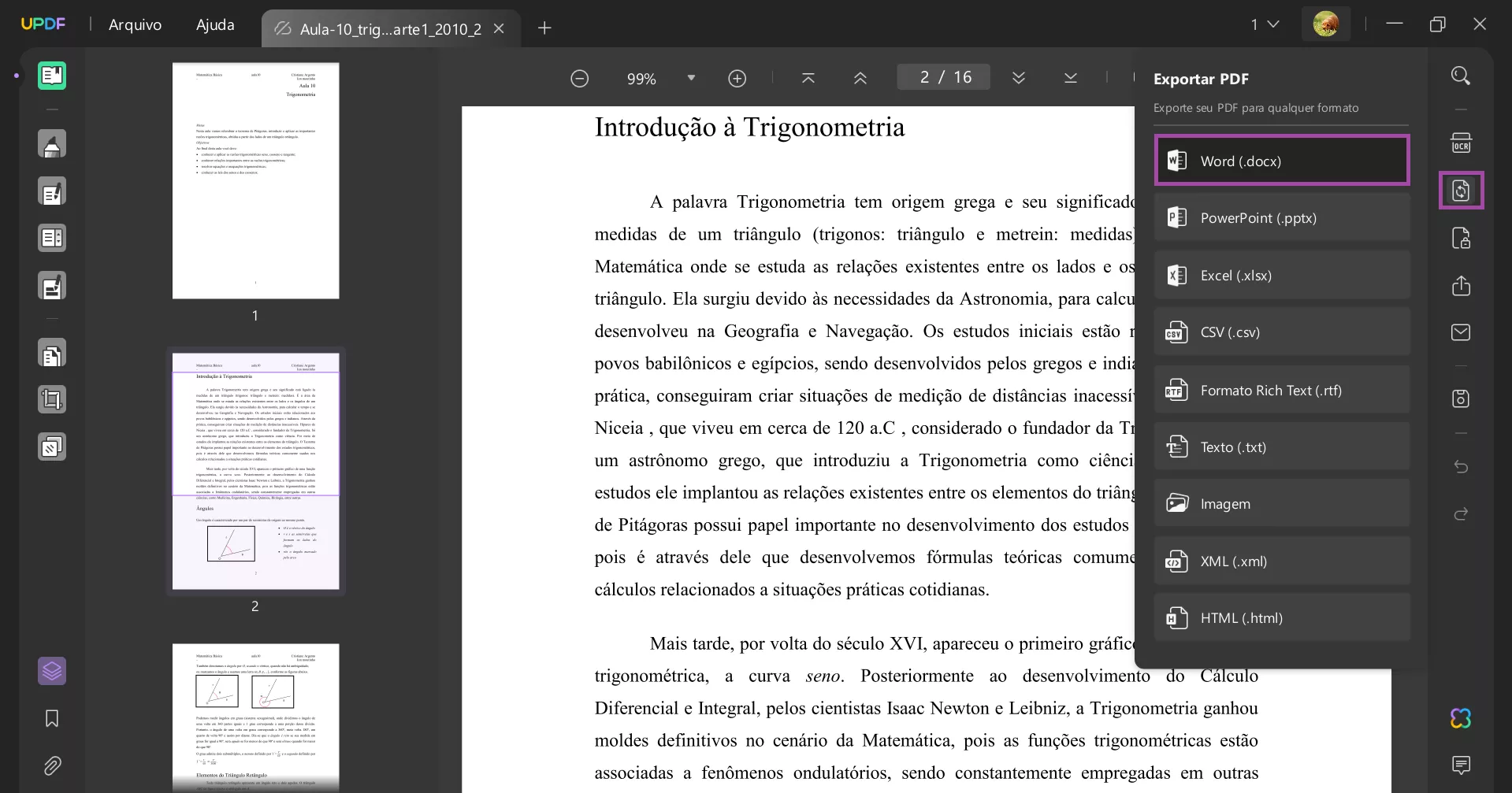Image resolution: width=1512 pixels, height=793 pixels.
Task: Save the document using the save icon
Action: (x=1462, y=398)
